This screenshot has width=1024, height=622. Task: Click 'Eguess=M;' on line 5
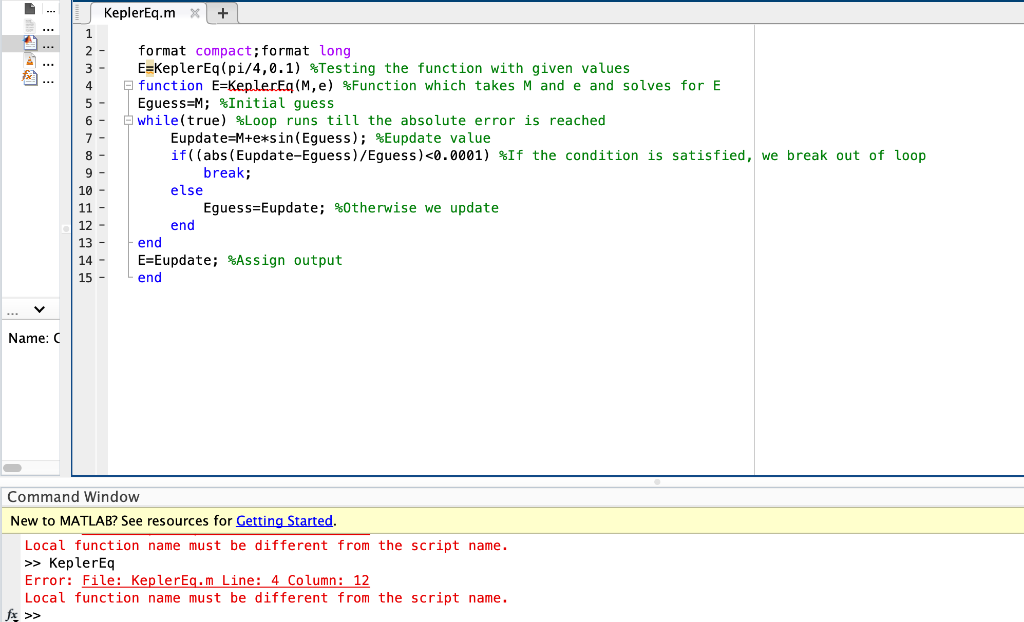tap(174, 103)
